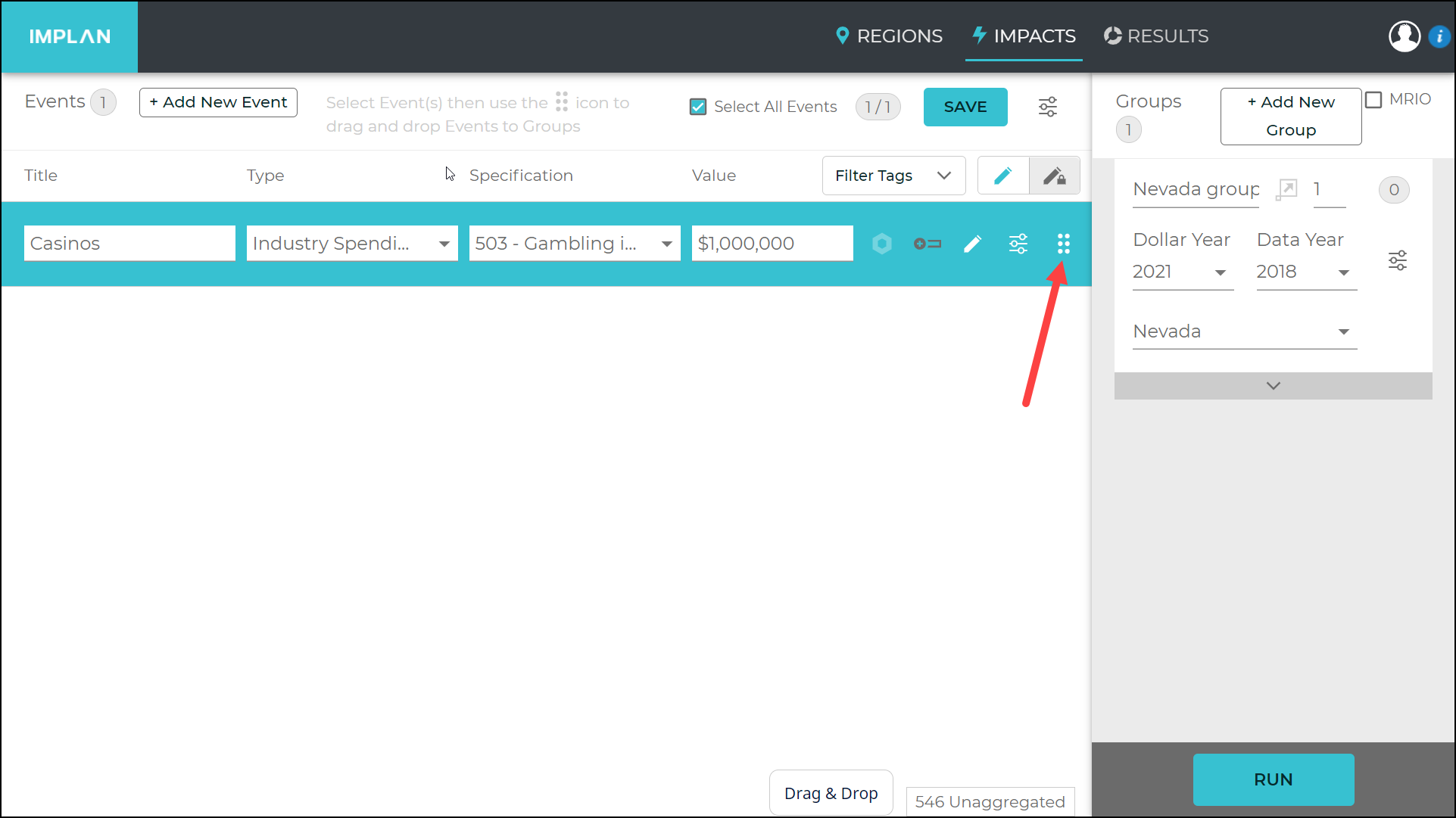Open the Nevada region dropdown

1245,331
